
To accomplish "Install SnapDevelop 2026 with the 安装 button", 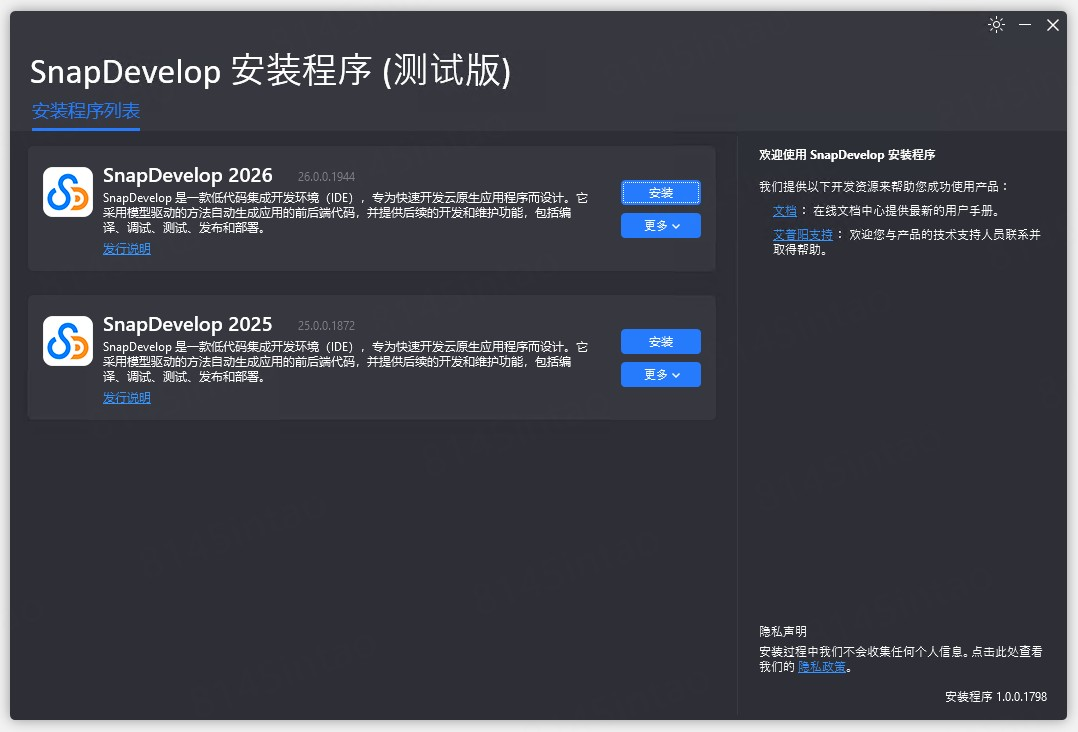I will pyautogui.click(x=661, y=193).
